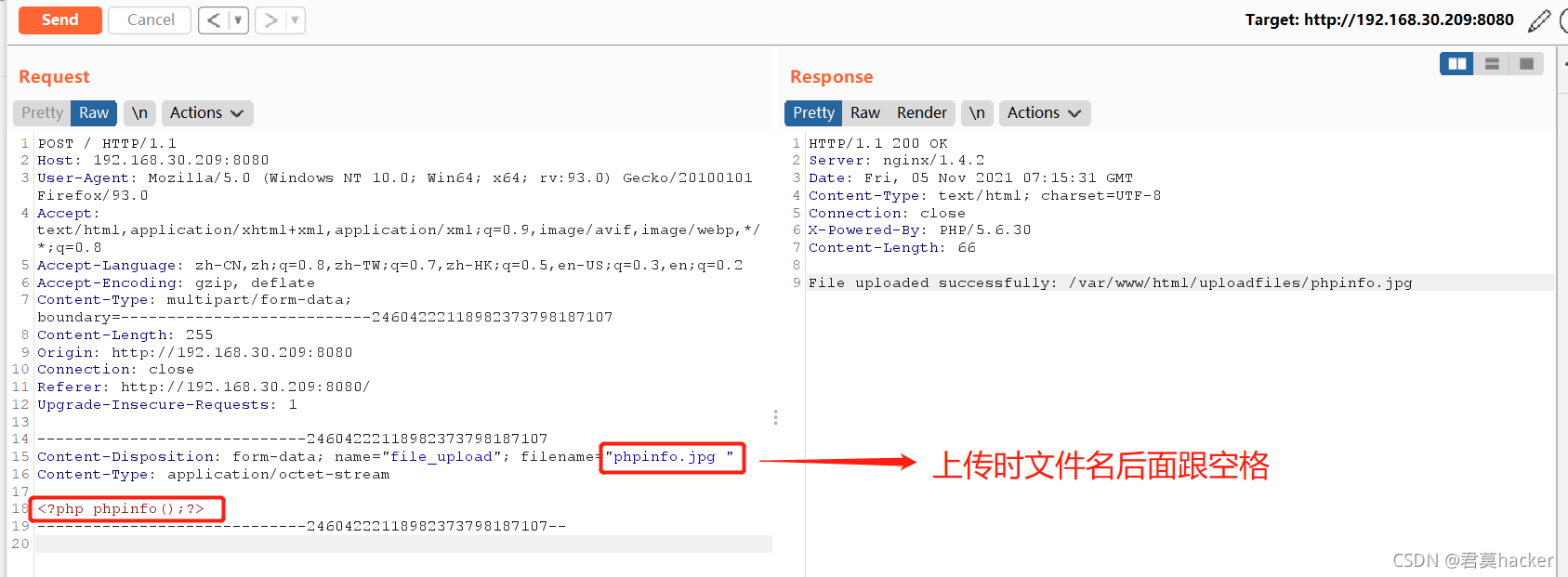
Task: Click the File uploaded successfully message
Action: (x=1111, y=282)
